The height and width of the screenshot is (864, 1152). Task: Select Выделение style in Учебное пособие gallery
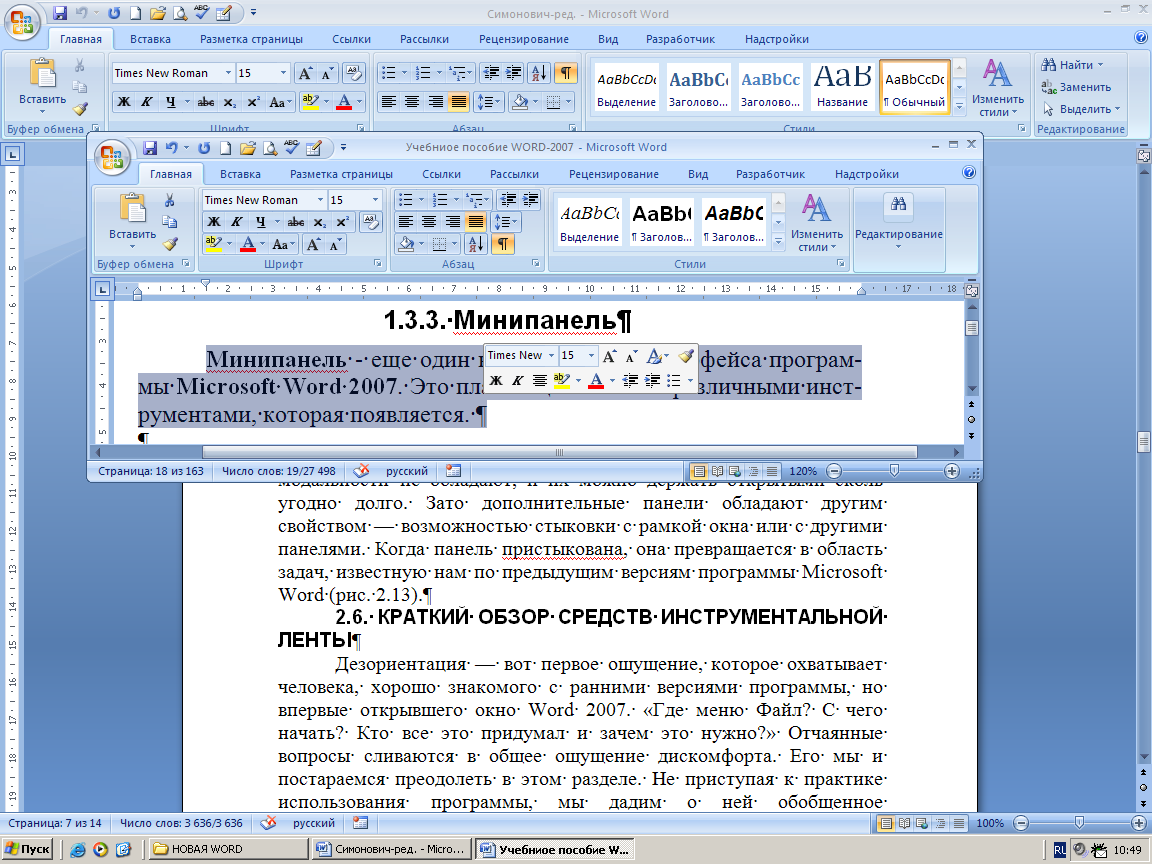(589, 222)
